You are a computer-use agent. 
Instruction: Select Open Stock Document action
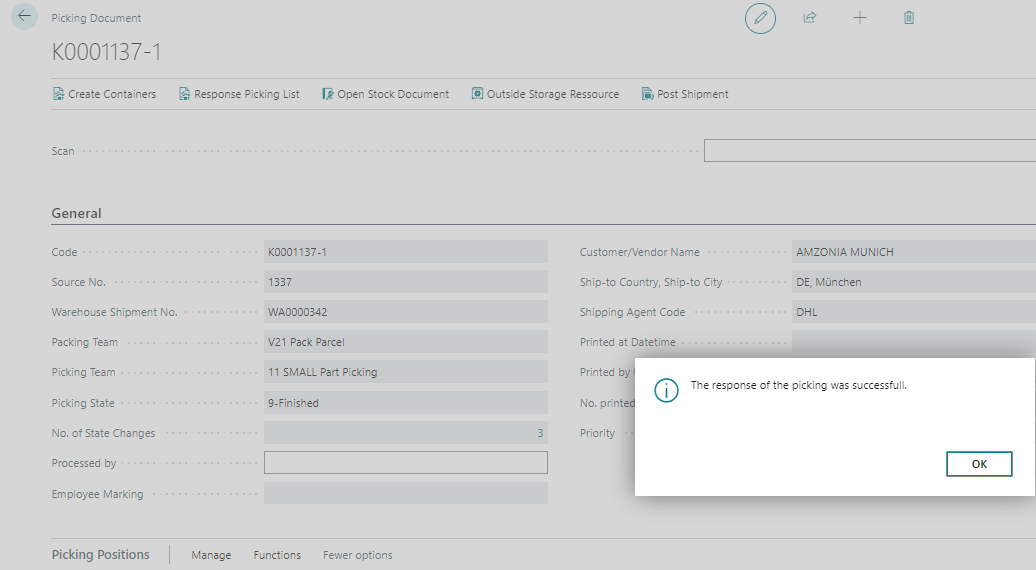point(385,94)
